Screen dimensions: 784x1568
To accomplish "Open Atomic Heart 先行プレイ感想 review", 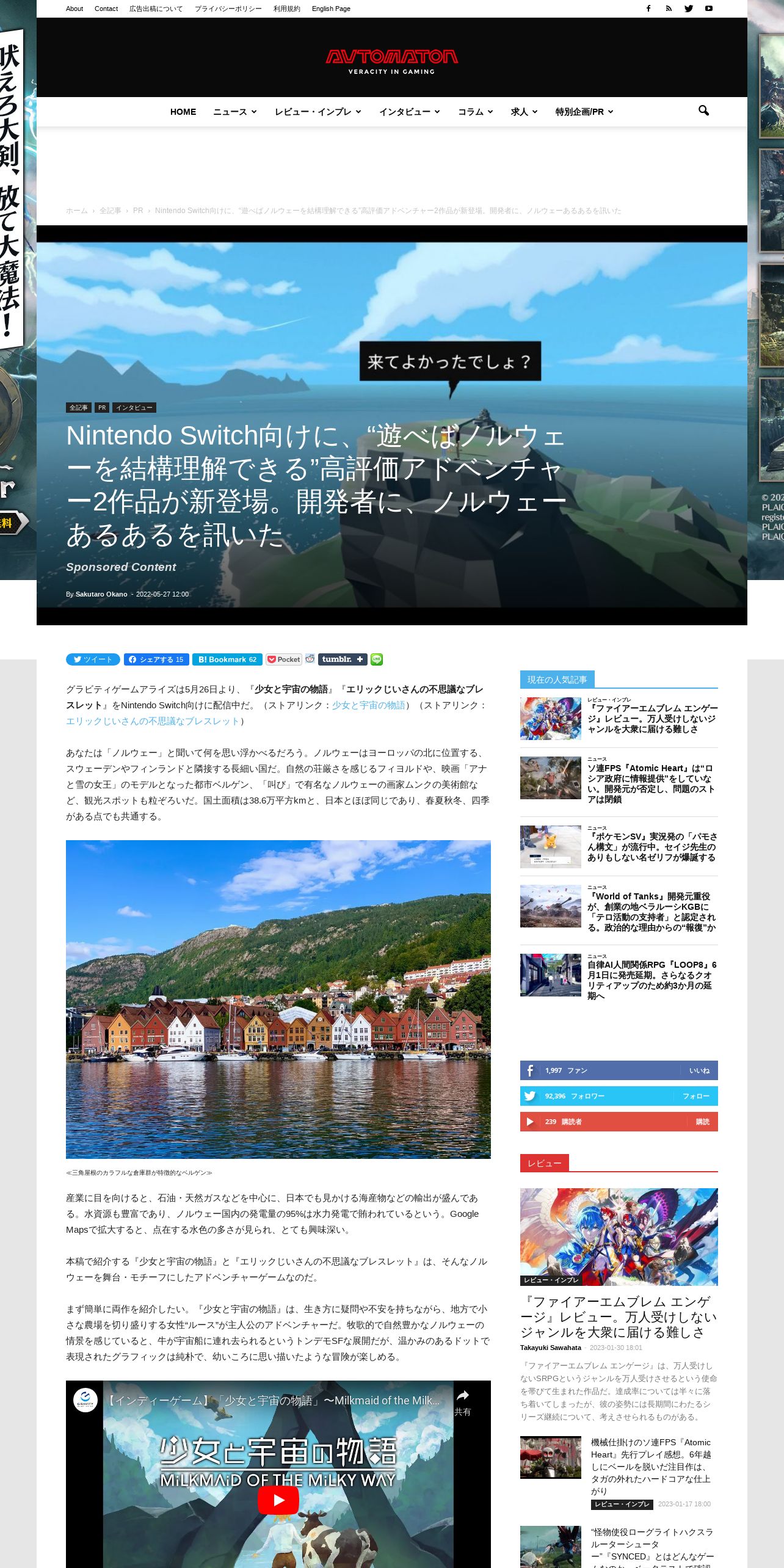I will point(651,1467).
